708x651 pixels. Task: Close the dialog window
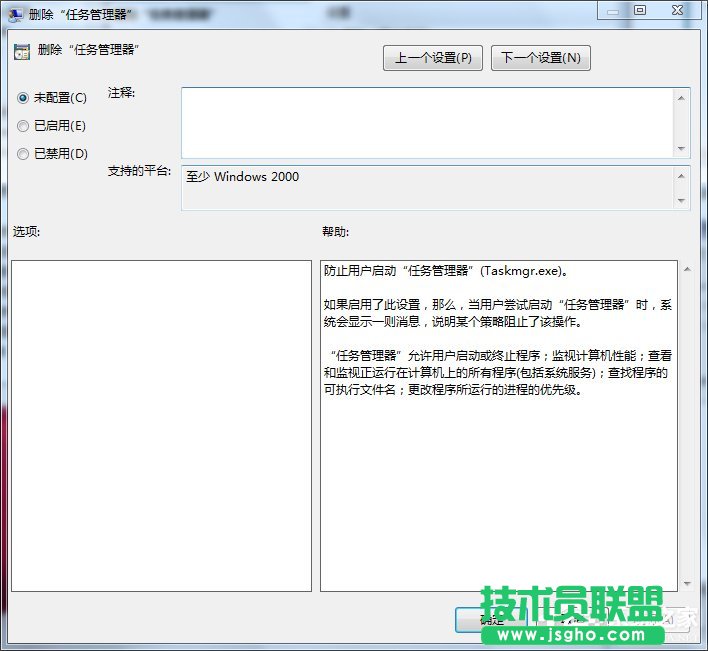tap(677, 10)
